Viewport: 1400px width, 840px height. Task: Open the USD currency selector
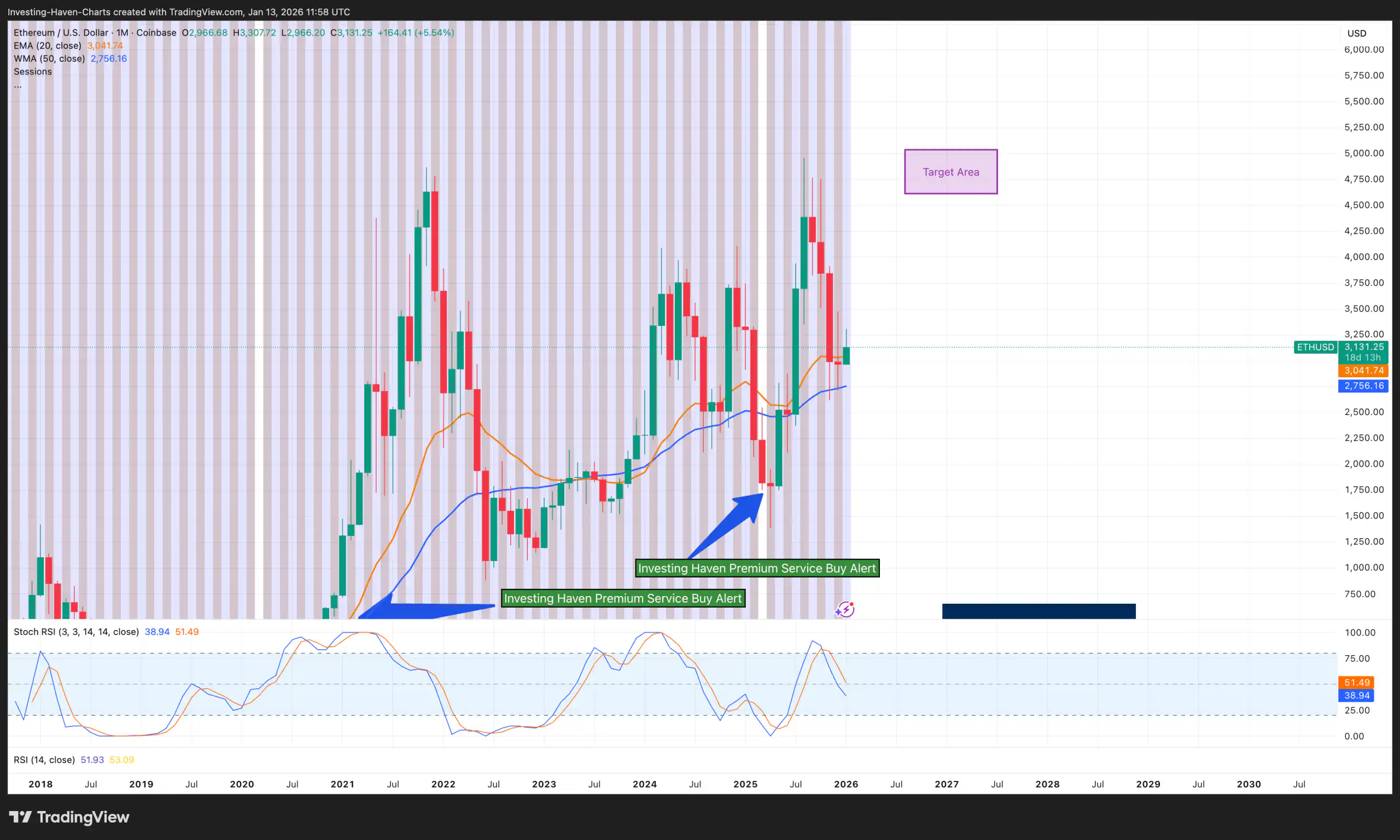(1356, 33)
